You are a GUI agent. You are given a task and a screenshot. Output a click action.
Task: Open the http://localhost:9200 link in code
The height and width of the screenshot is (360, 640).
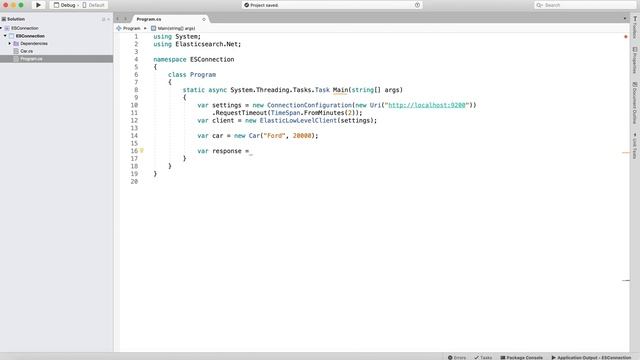[427, 105]
